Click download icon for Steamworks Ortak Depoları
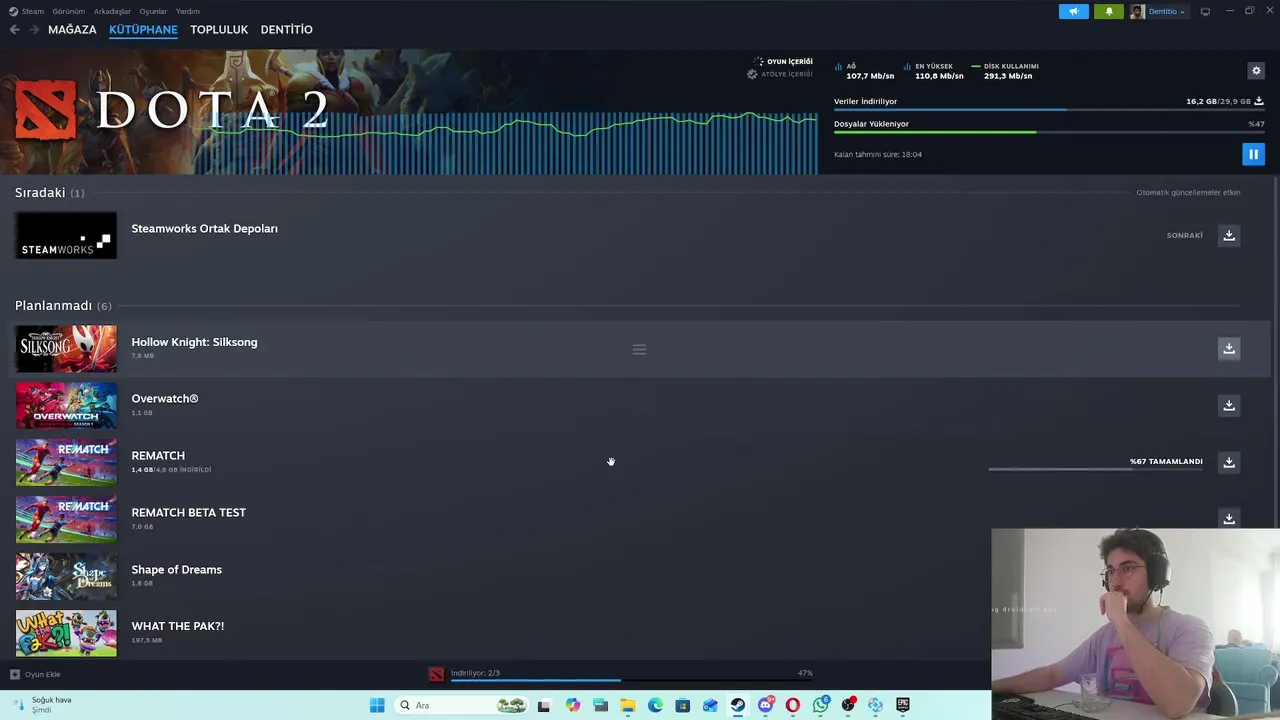 coord(1229,235)
